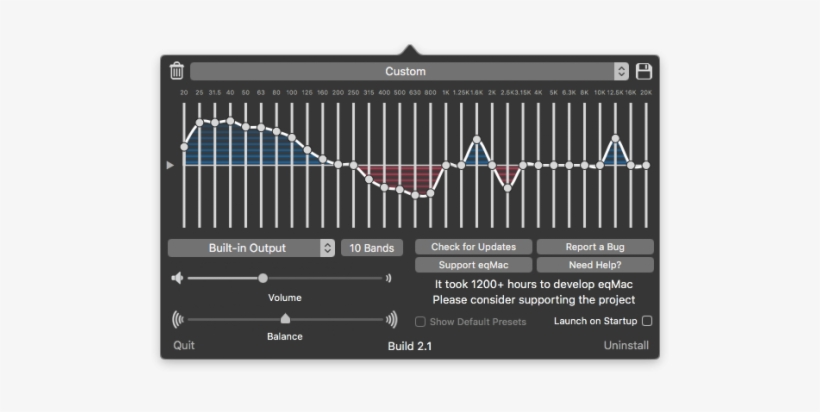Image resolution: width=820 pixels, height=412 pixels.
Task: Click the left balance speaker icon
Action: coord(178,319)
